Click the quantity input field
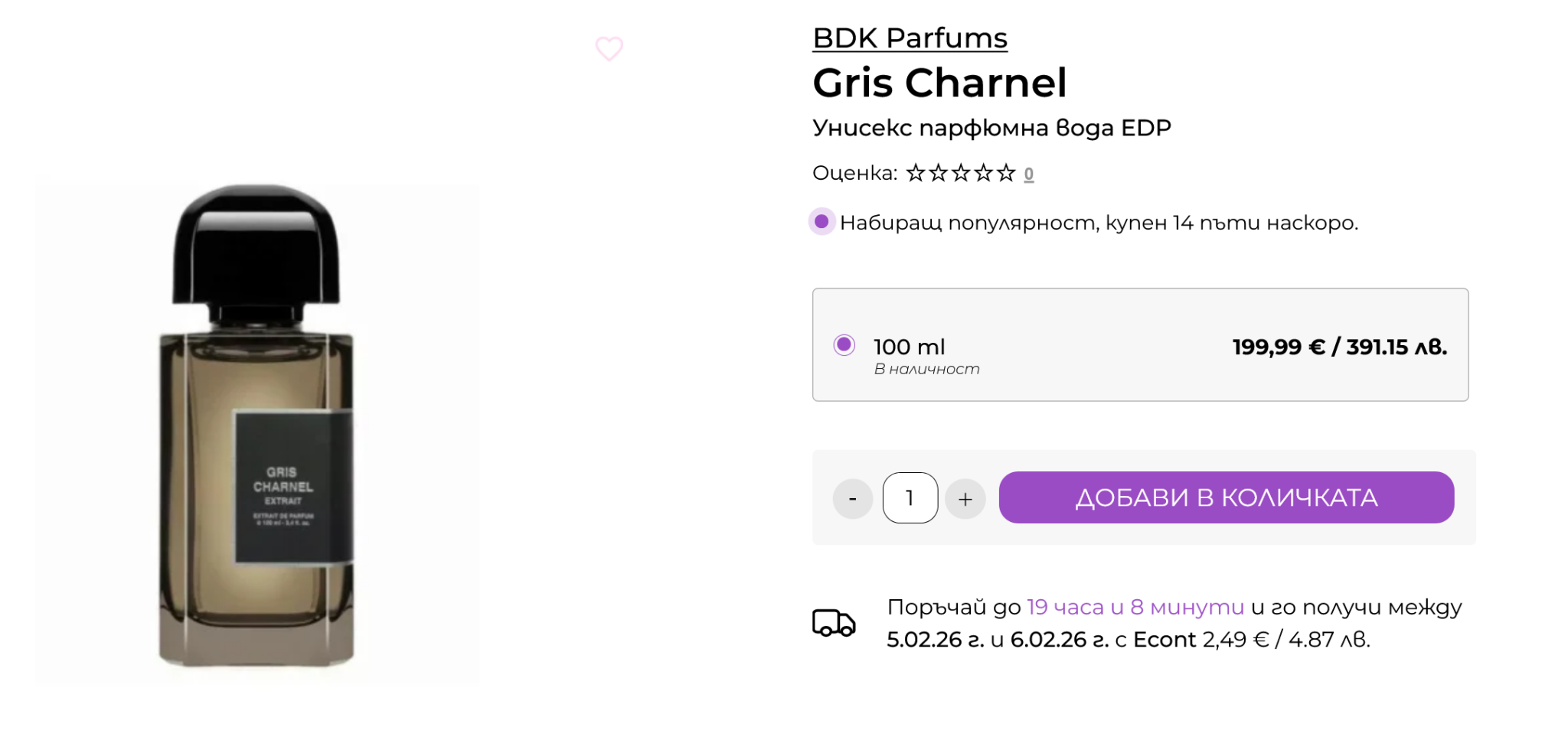The width and height of the screenshot is (1568, 740). click(910, 498)
